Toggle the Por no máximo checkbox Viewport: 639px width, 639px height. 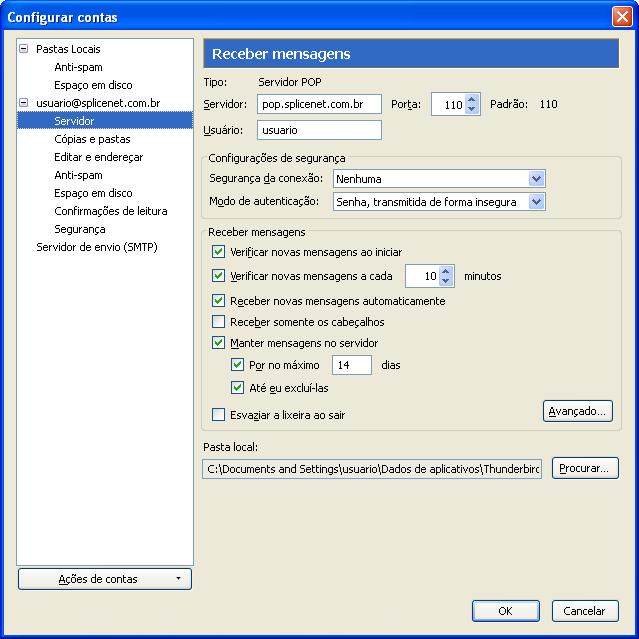click(237, 364)
